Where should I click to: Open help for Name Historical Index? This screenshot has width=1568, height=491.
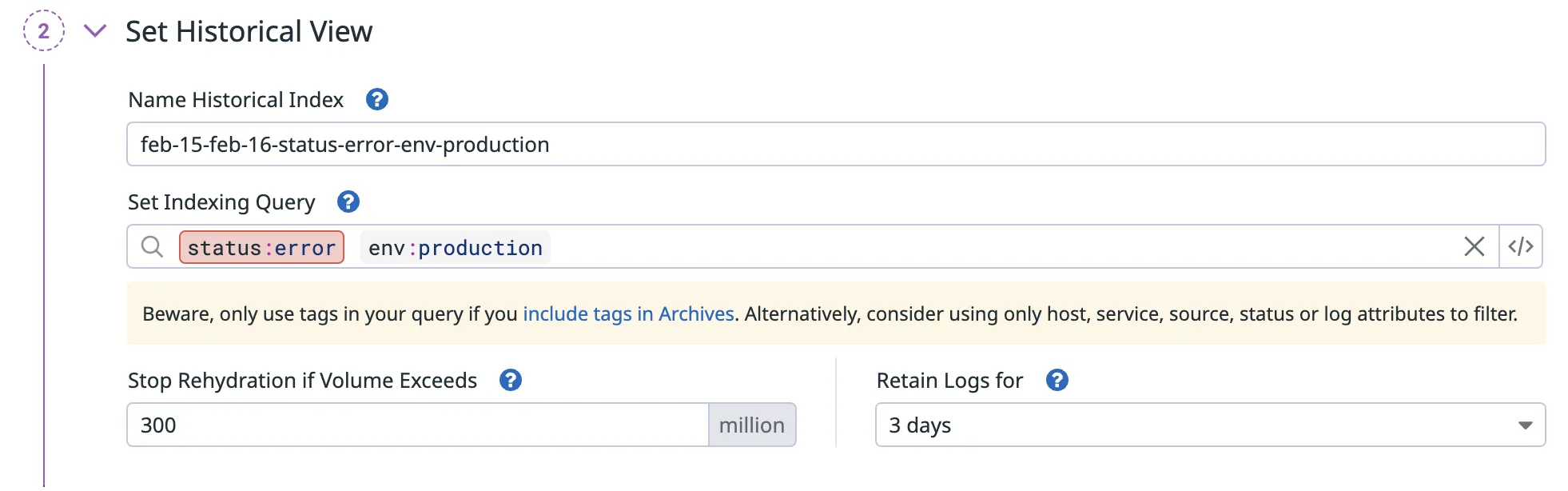coord(376,100)
